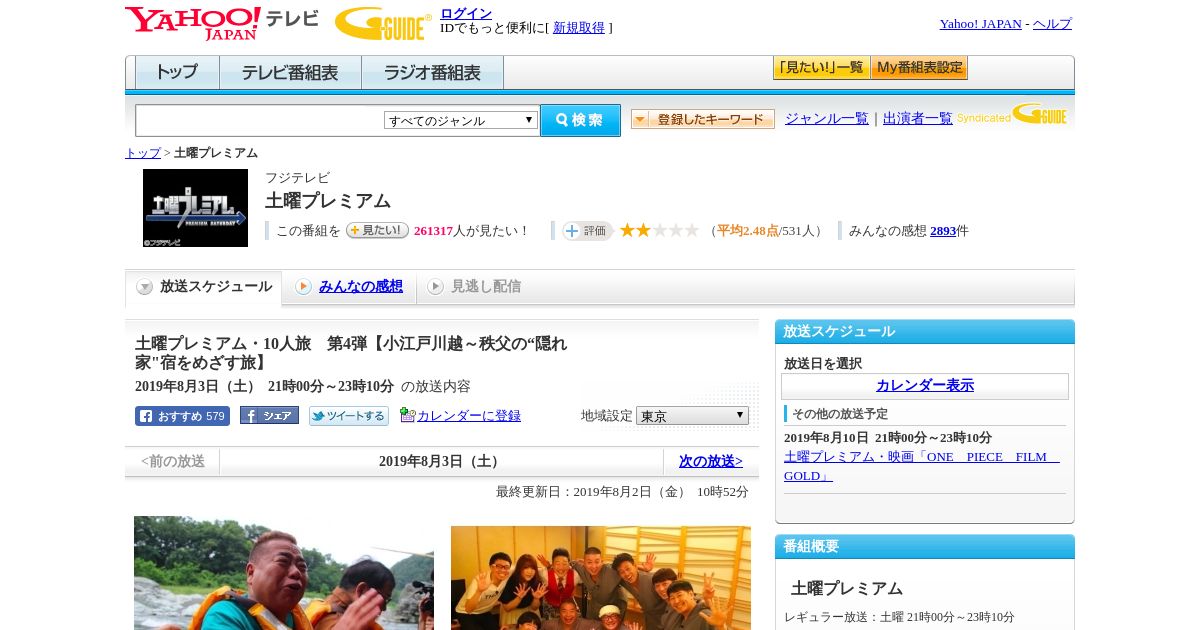Image resolution: width=1200 pixels, height=630 pixels.
Task: Open the ラジオ番組表 navigation tab
Action: (x=432, y=72)
